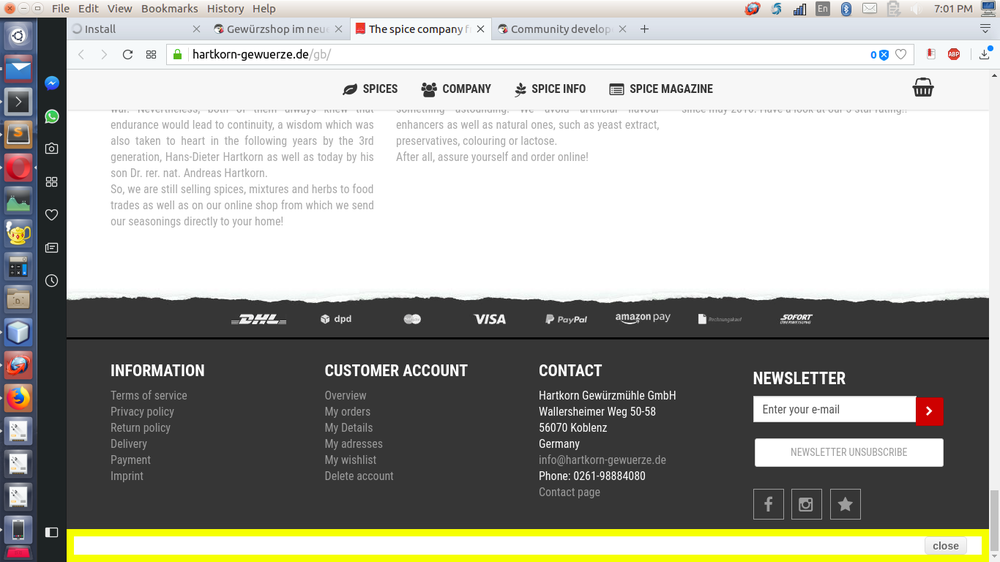
Task: Open the File menu
Action: [61, 8]
